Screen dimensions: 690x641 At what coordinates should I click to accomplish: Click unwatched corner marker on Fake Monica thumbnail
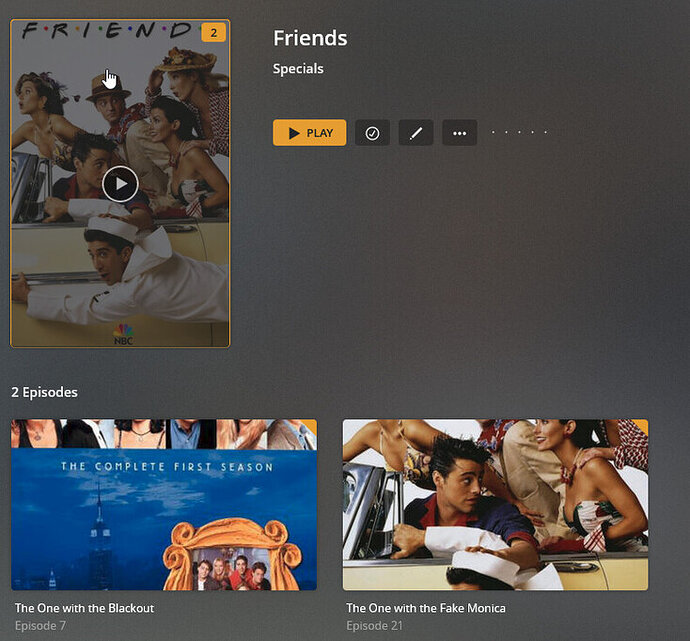pyautogui.click(x=642, y=425)
